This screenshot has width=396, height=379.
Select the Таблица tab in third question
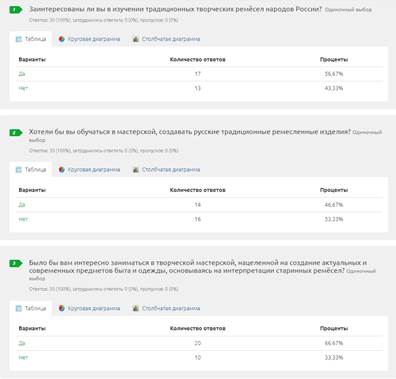point(31,308)
